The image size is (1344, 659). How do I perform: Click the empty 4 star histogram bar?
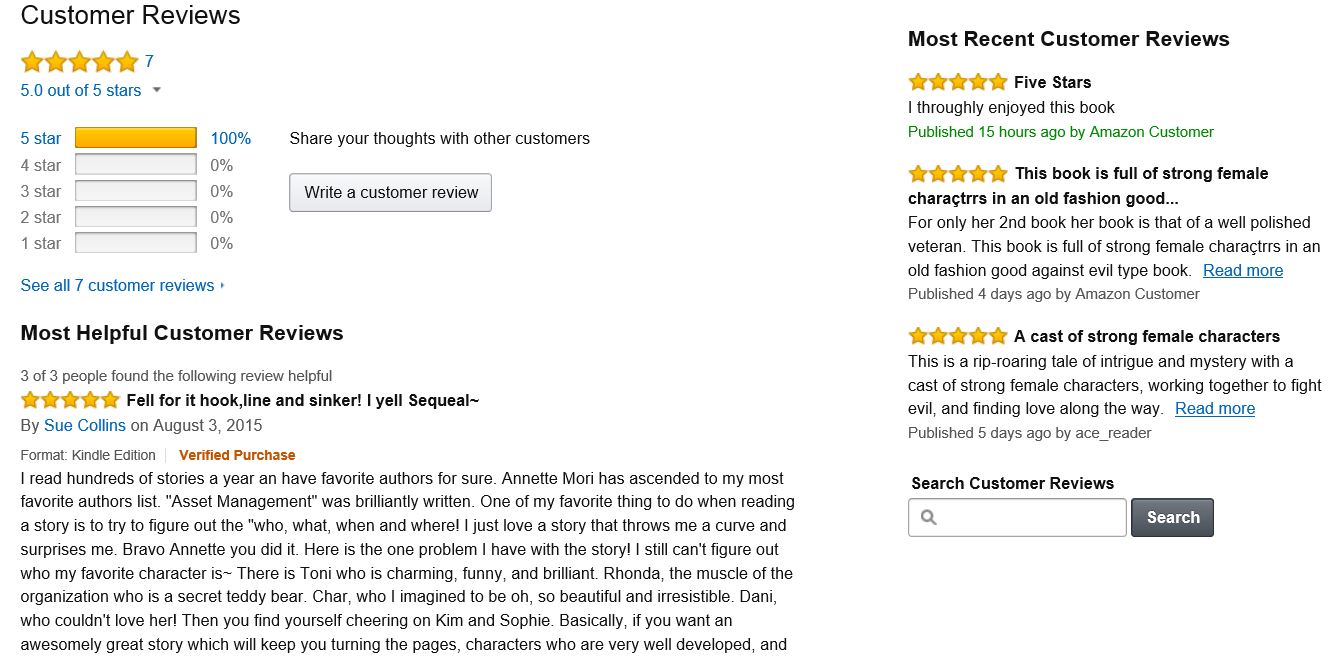[x=136, y=165]
